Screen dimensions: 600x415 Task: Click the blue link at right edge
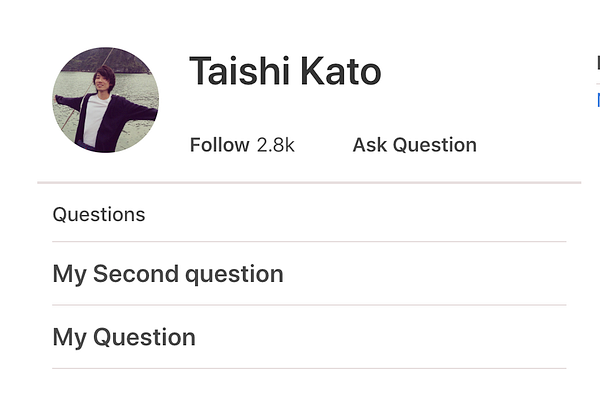(597, 100)
